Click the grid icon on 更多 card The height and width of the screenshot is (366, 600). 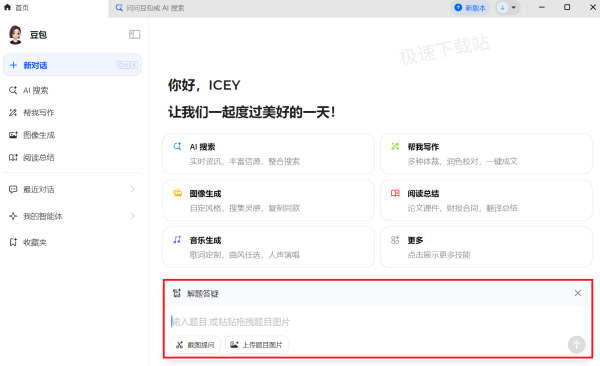[x=395, y=240]
